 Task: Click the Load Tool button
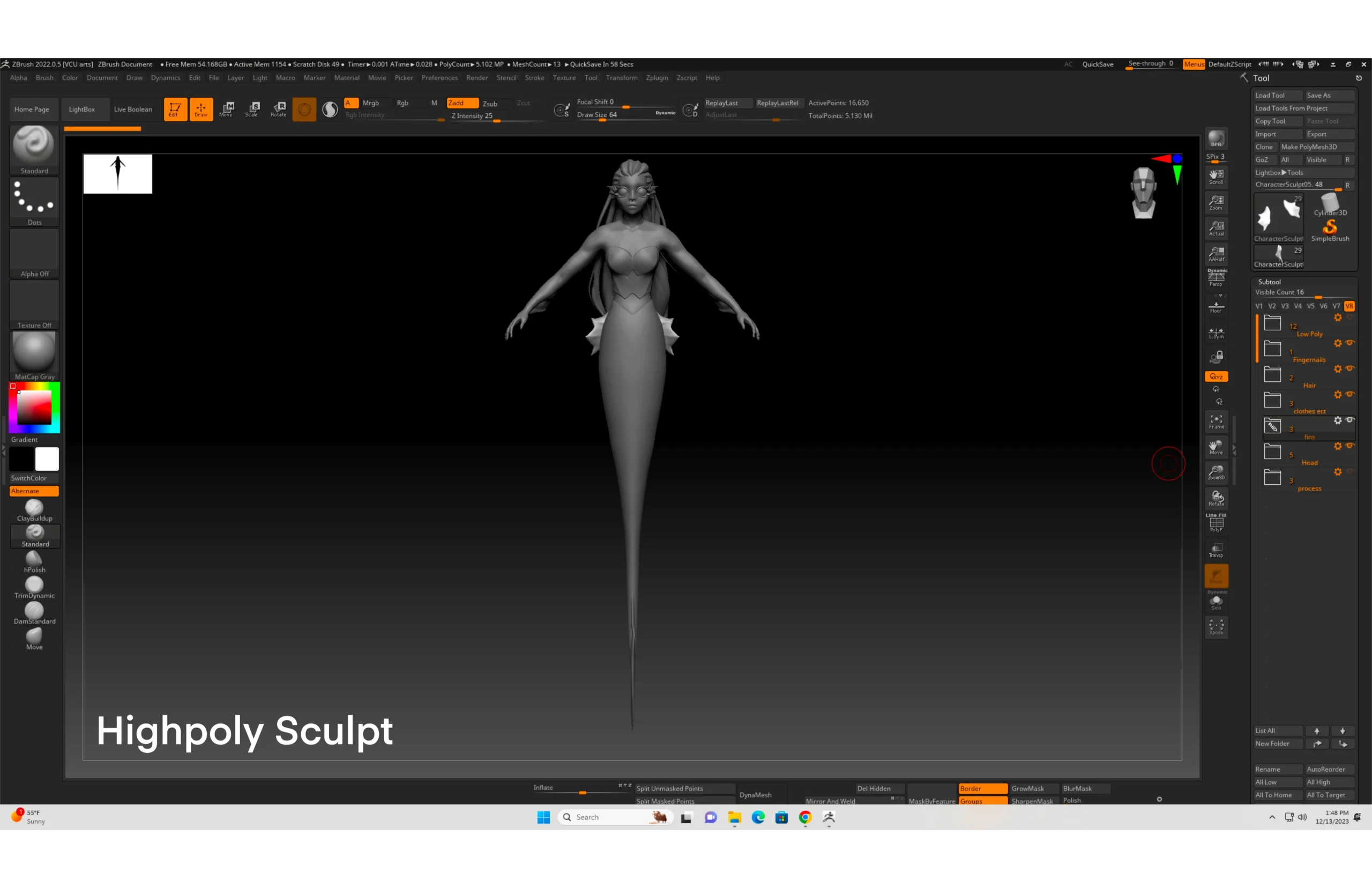tap(1278, 95)
